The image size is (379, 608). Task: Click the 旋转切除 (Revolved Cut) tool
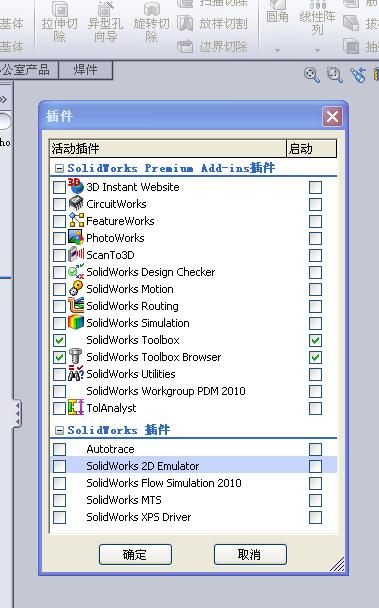pyautogui.click(x=151, y=21)
